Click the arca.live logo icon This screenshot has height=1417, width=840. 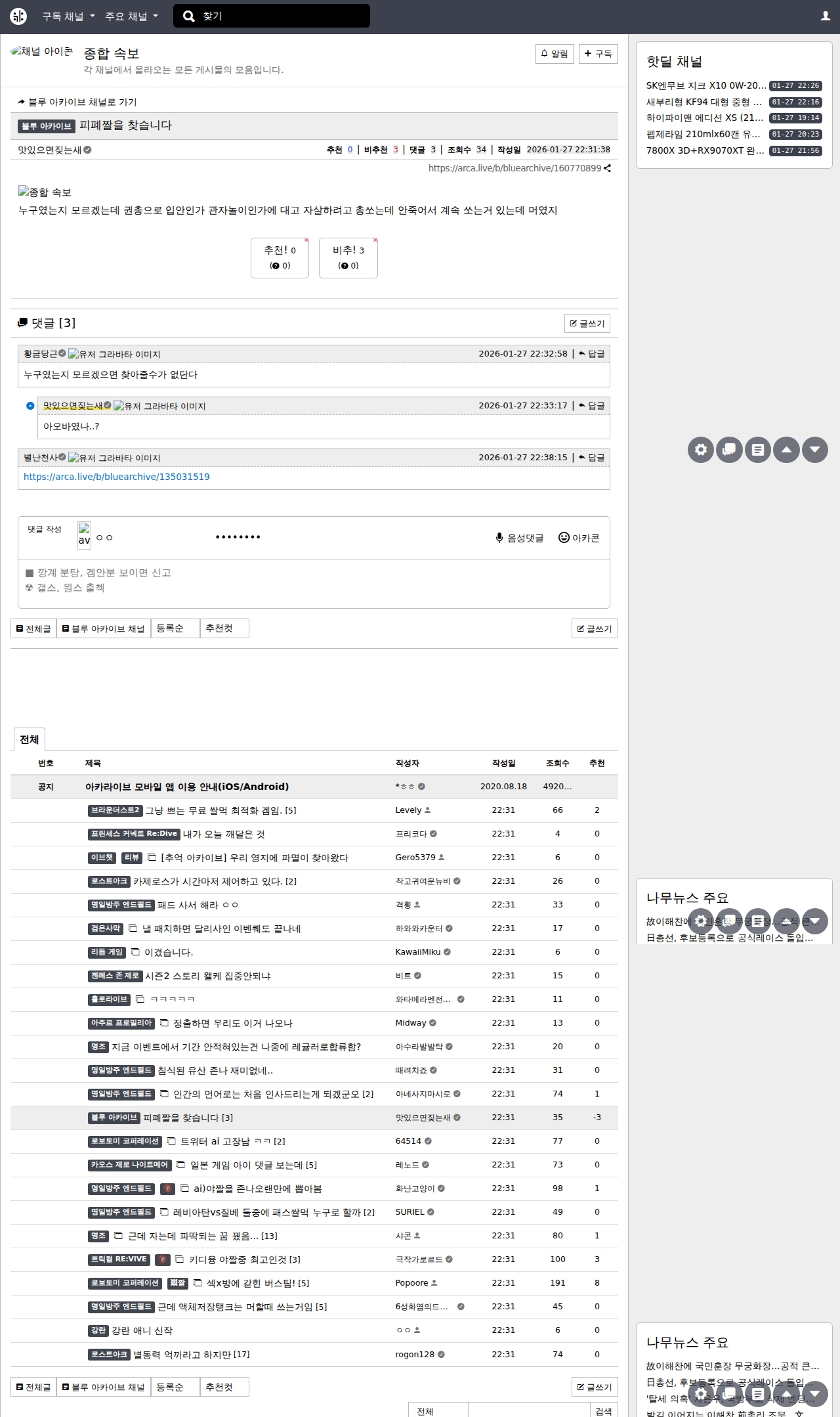[18, 16]
